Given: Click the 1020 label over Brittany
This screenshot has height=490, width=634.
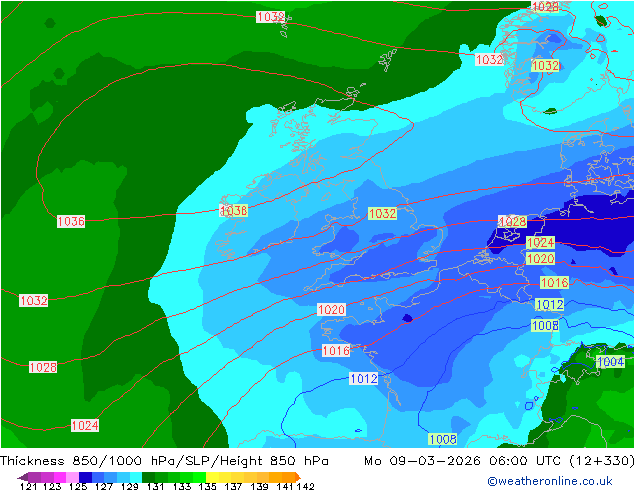Looking at the screenshot, I should coord(332,310).
